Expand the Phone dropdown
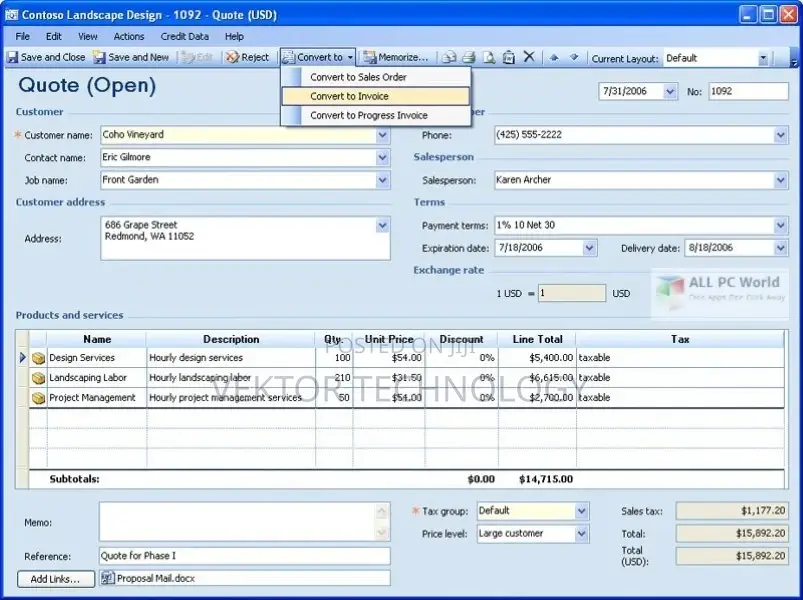 click(780, 135)
